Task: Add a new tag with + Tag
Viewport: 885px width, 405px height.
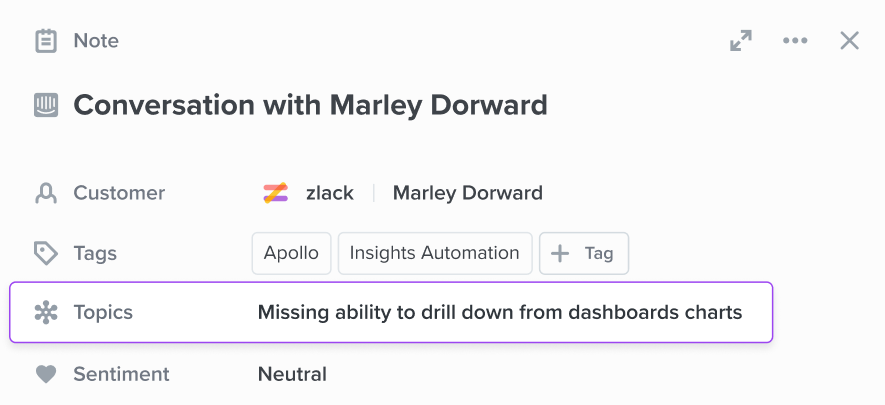Action: tap(584, 253)
